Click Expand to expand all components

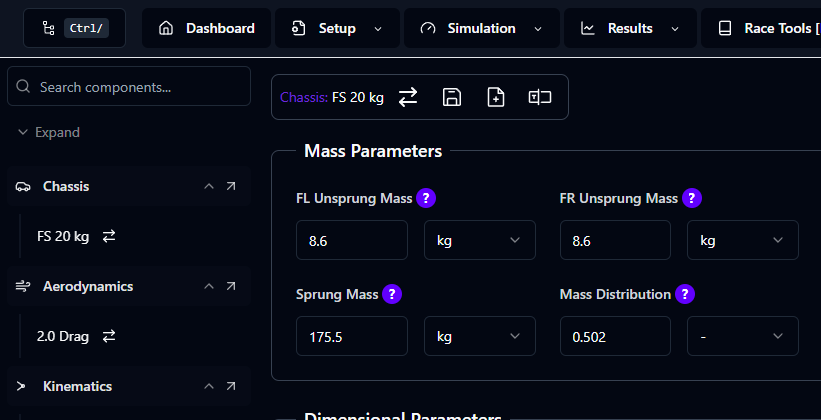pos(48,132)
